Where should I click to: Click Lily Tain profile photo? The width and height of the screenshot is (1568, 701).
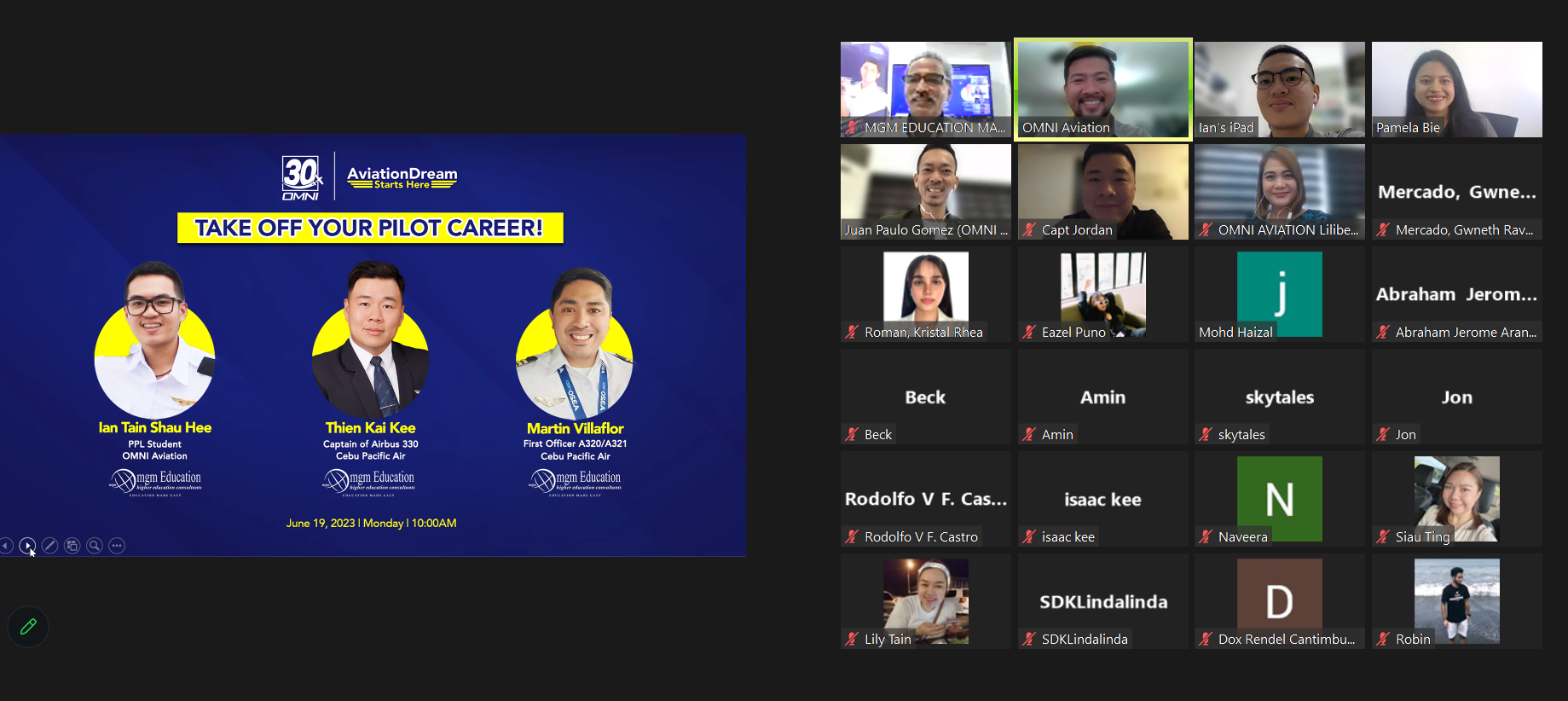926,601
